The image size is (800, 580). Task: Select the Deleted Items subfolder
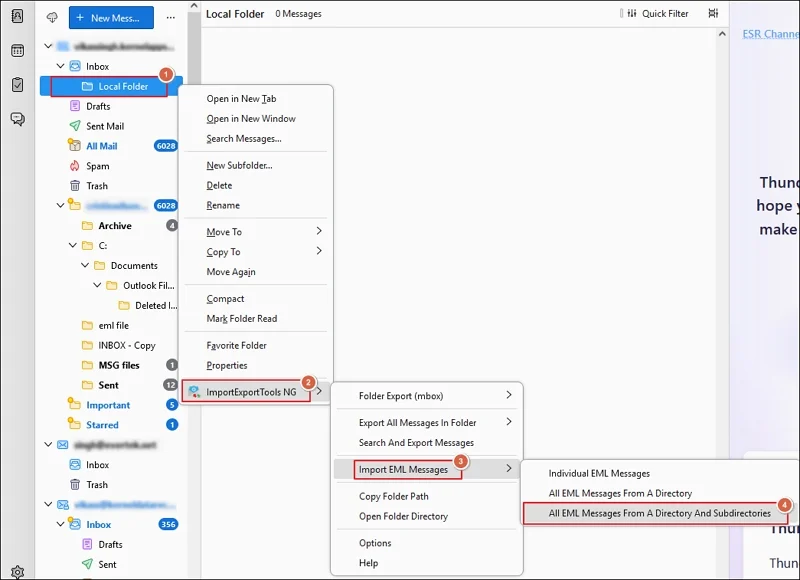156,306
